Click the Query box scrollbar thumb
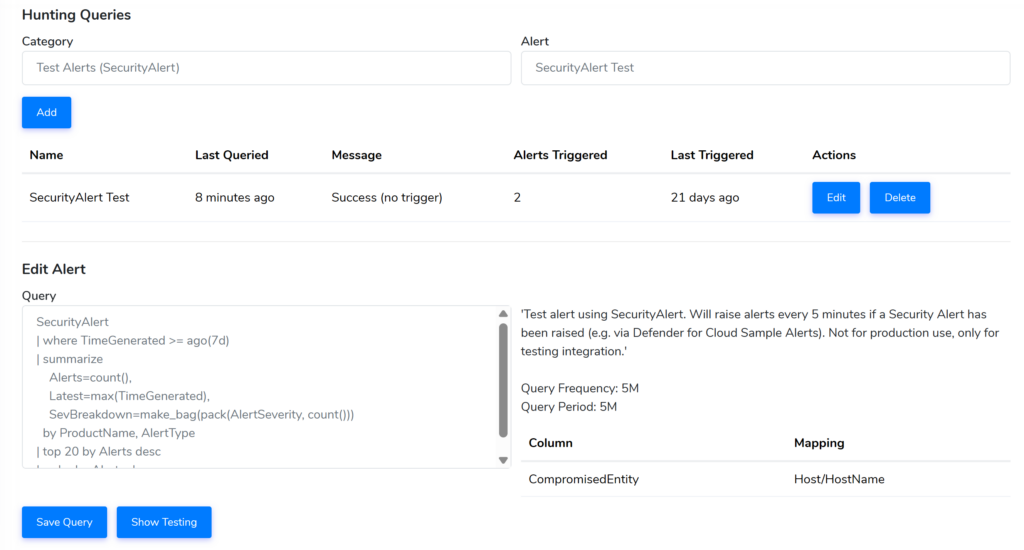The width and height of the screenshot is (1024, 550). [x=503, y=380]
